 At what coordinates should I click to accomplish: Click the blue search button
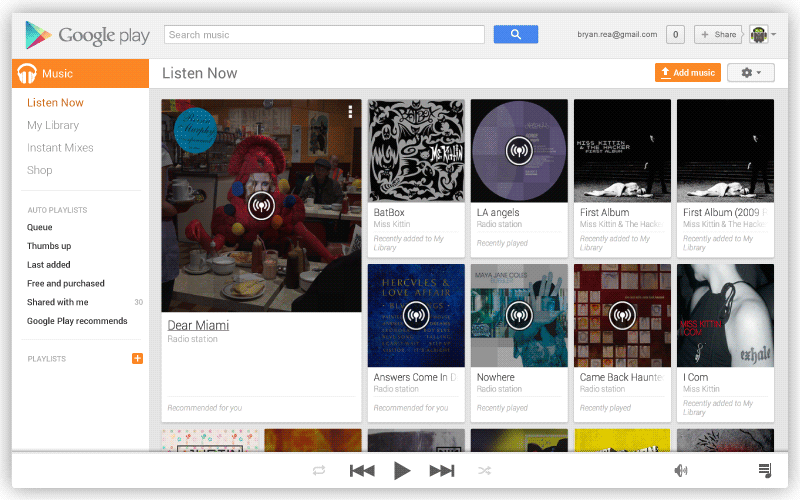(516, 35)
